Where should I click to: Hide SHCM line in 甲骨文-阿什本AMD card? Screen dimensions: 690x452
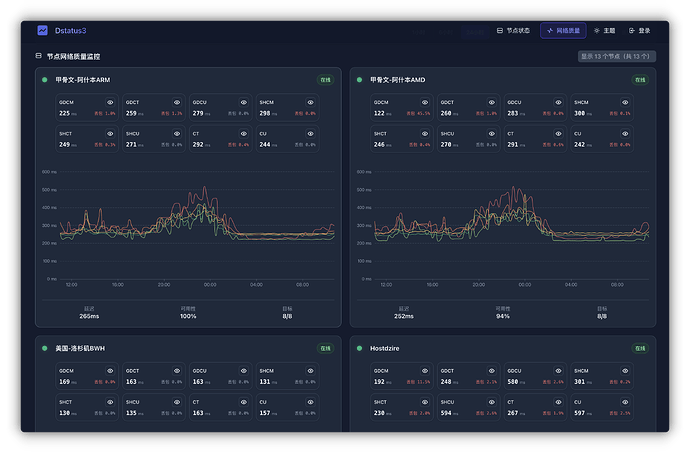pos(625,102)
